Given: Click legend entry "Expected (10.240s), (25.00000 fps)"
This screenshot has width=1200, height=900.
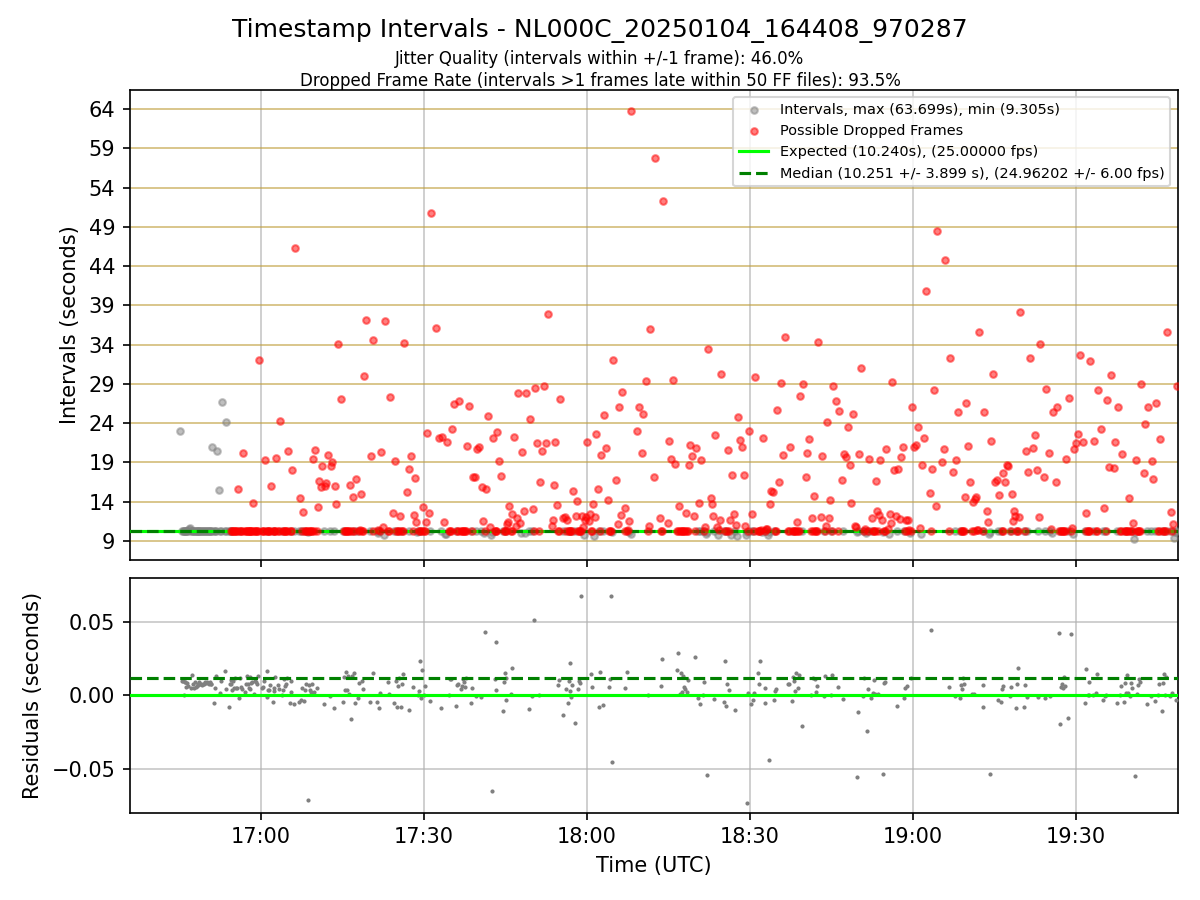Looking at the screenshot, I should coord(908,152).
